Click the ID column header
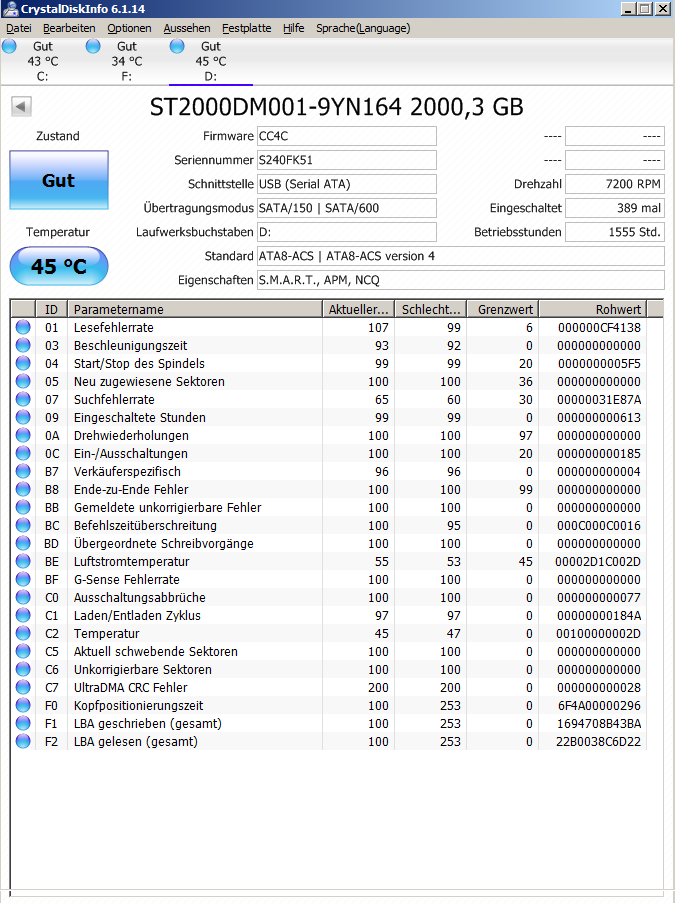675x903 pixels. click(x=51, y=309)
